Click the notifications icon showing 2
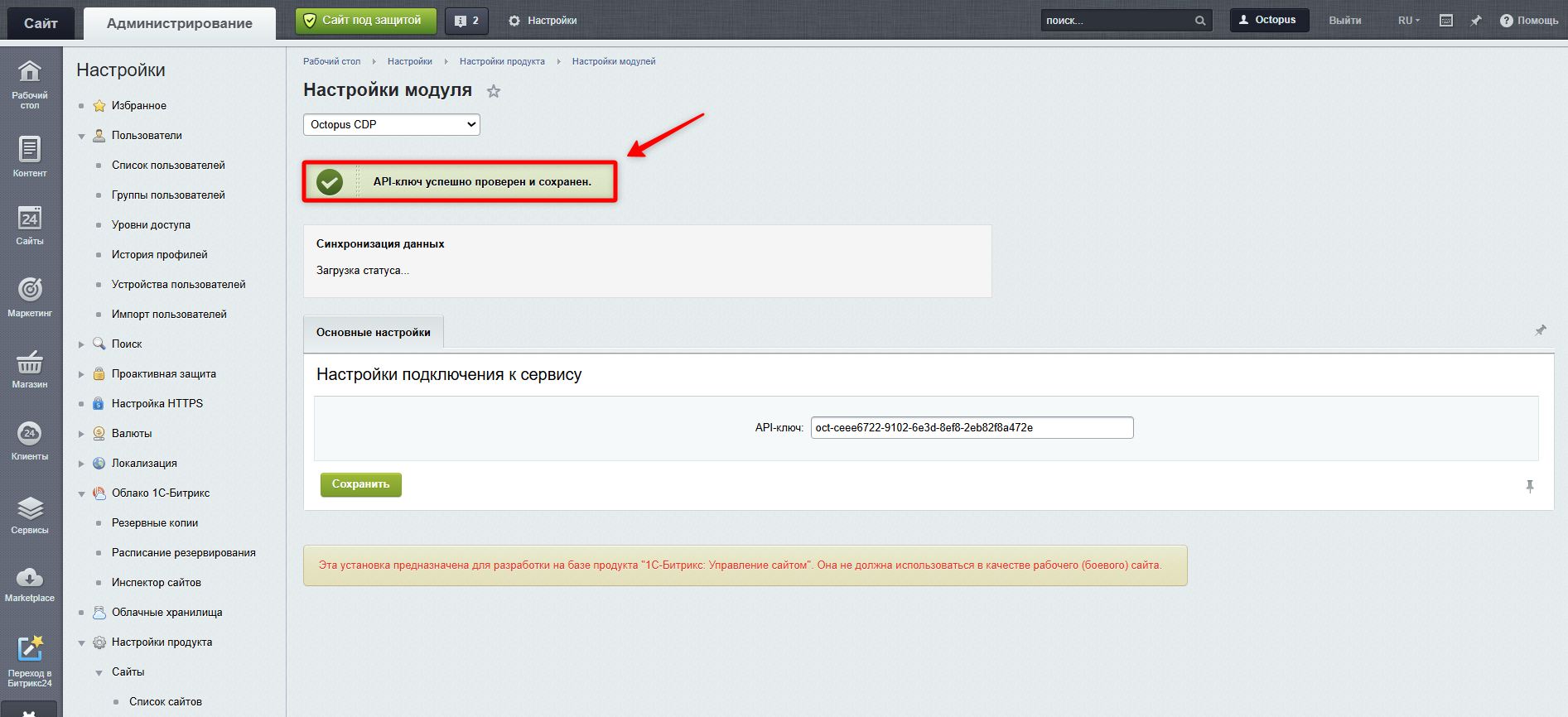Image resolution: width=1568 pixels, height=717 pixels. point(466,21)
